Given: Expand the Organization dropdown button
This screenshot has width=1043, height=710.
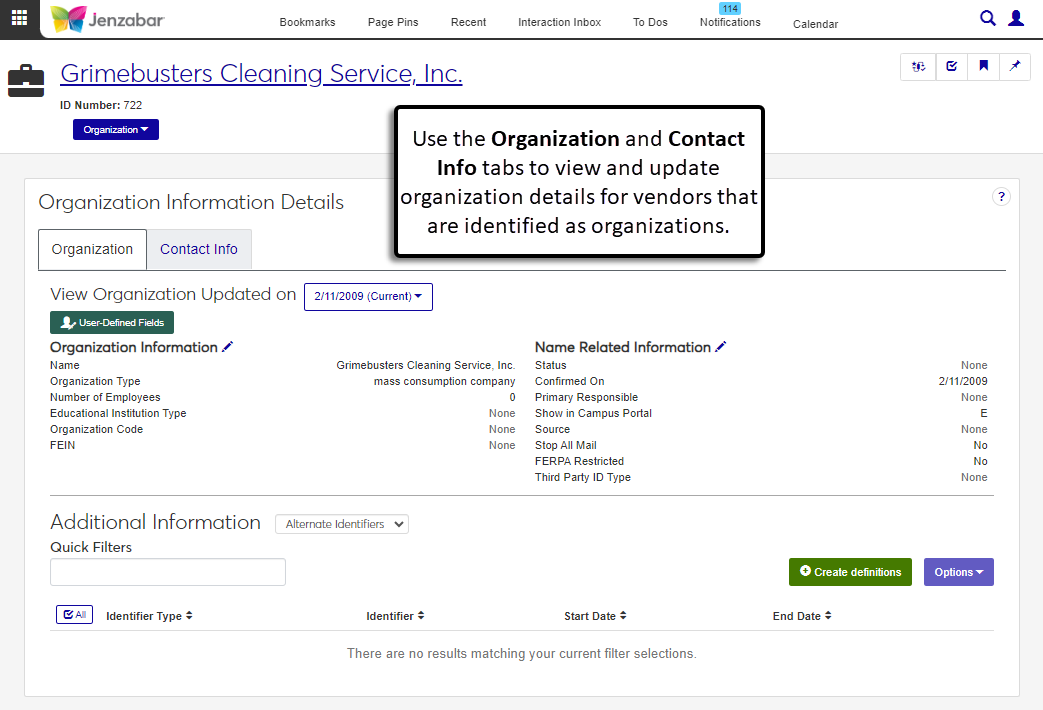Looking at the screenshot, I should 116,130.
